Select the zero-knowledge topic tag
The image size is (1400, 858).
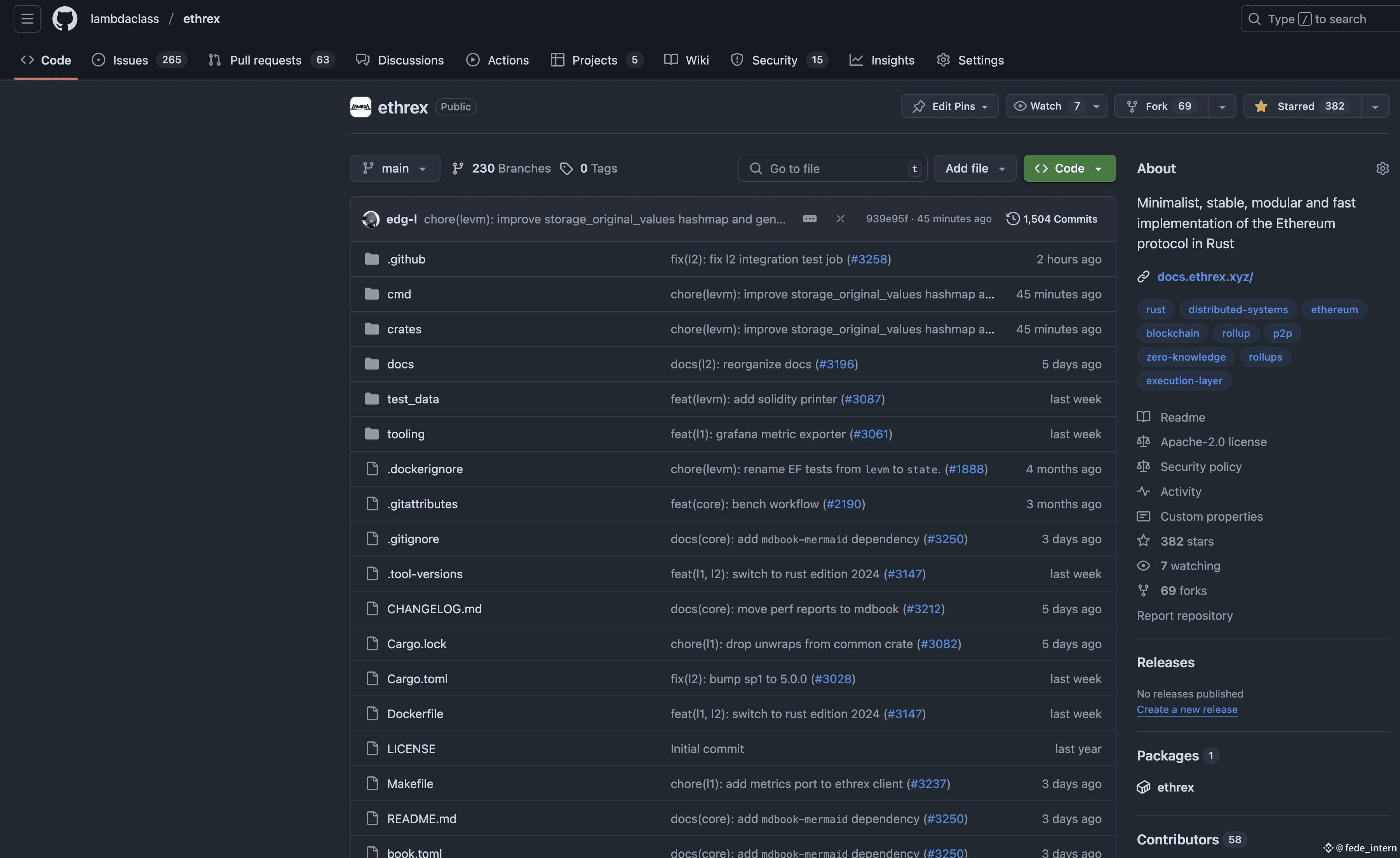click(1185, 357)
